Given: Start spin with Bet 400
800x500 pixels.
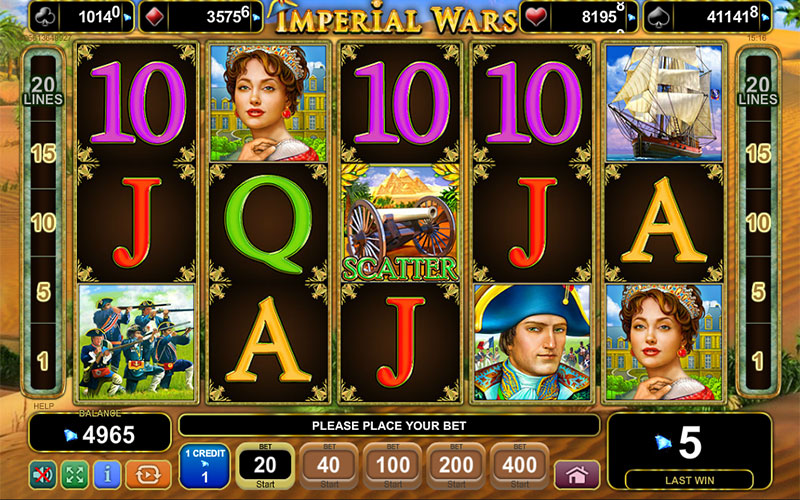Looking at the screenshot, I should (519, 466).
